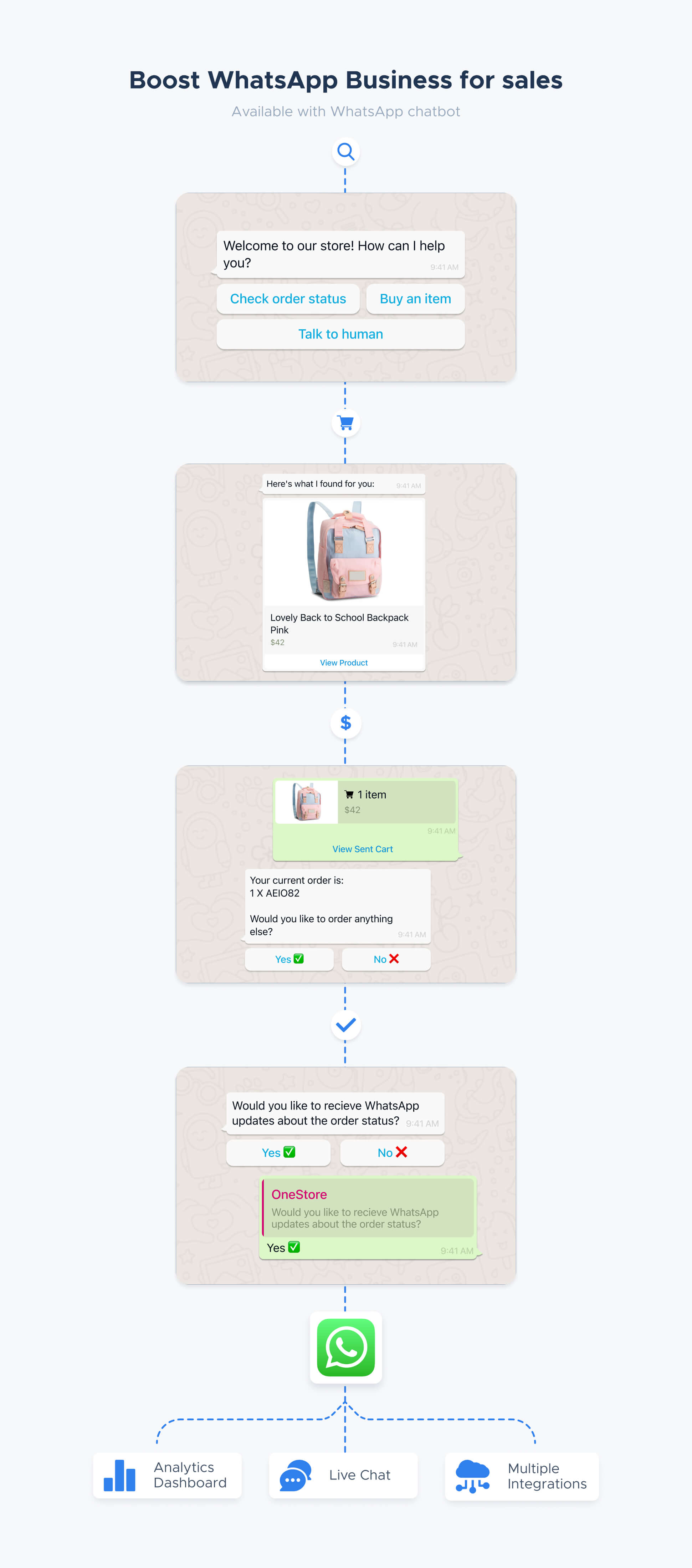This screenshot has height=1568, width=692.
Task: Click the search magnifier icon
Action: pyautogui.click(x=345, y=152)
